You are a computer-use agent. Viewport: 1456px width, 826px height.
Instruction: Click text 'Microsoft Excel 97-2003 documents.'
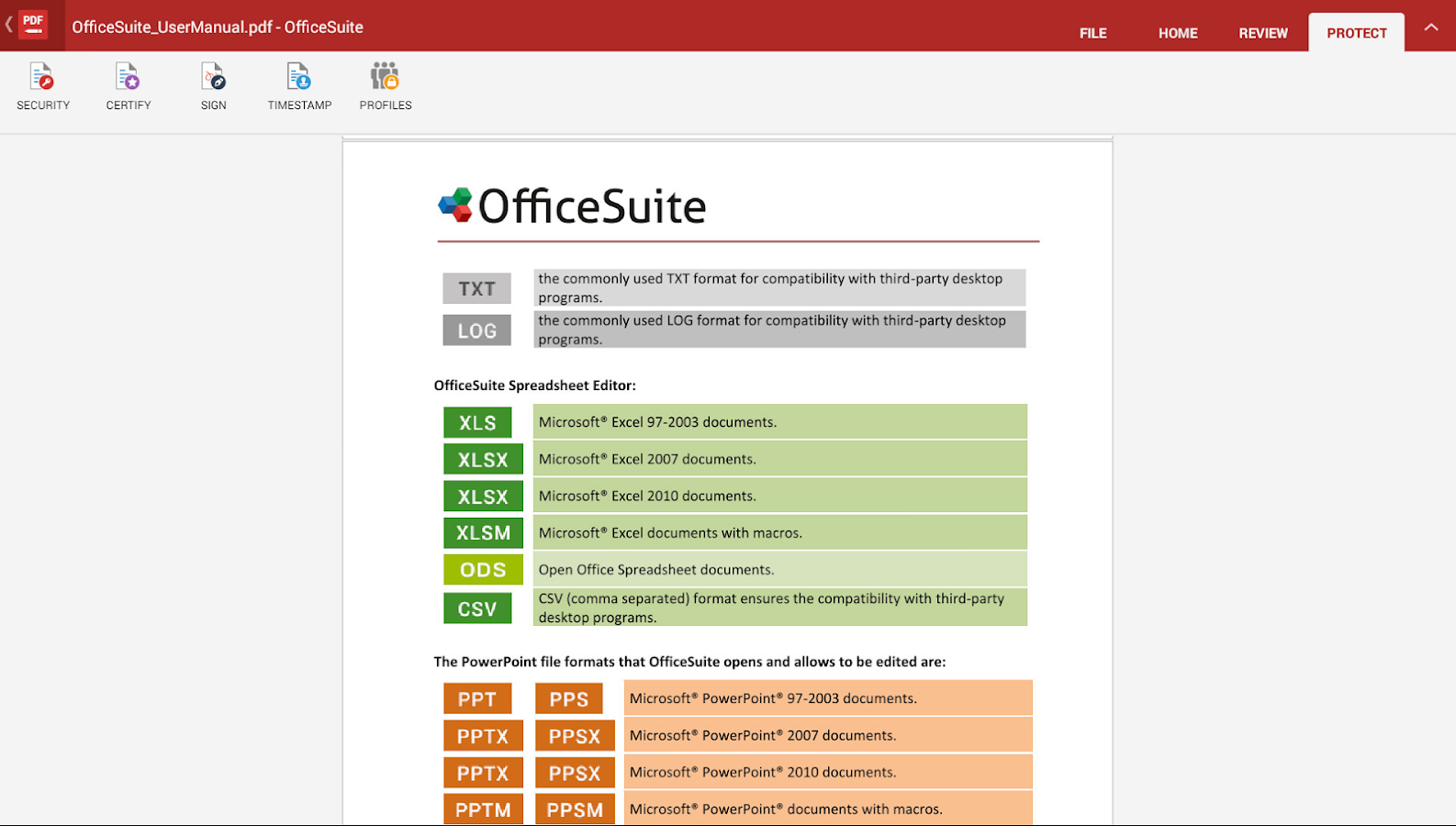[657, 422]
